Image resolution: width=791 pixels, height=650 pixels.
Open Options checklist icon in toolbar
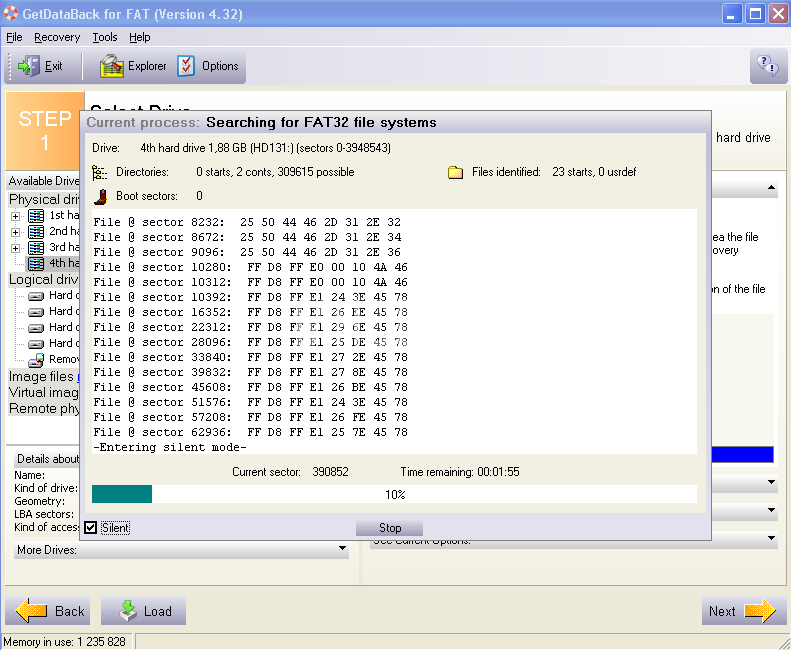tap(187, 66)
